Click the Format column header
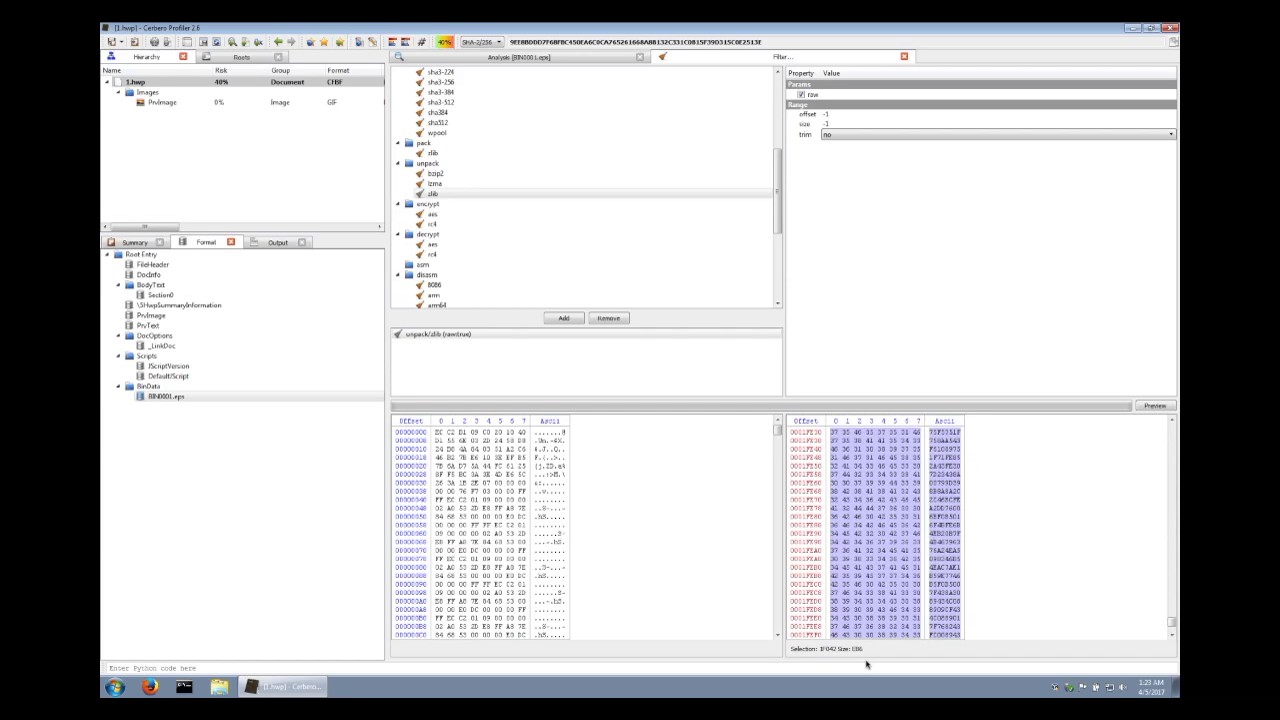1280x720 pixels. pos(338,70)
